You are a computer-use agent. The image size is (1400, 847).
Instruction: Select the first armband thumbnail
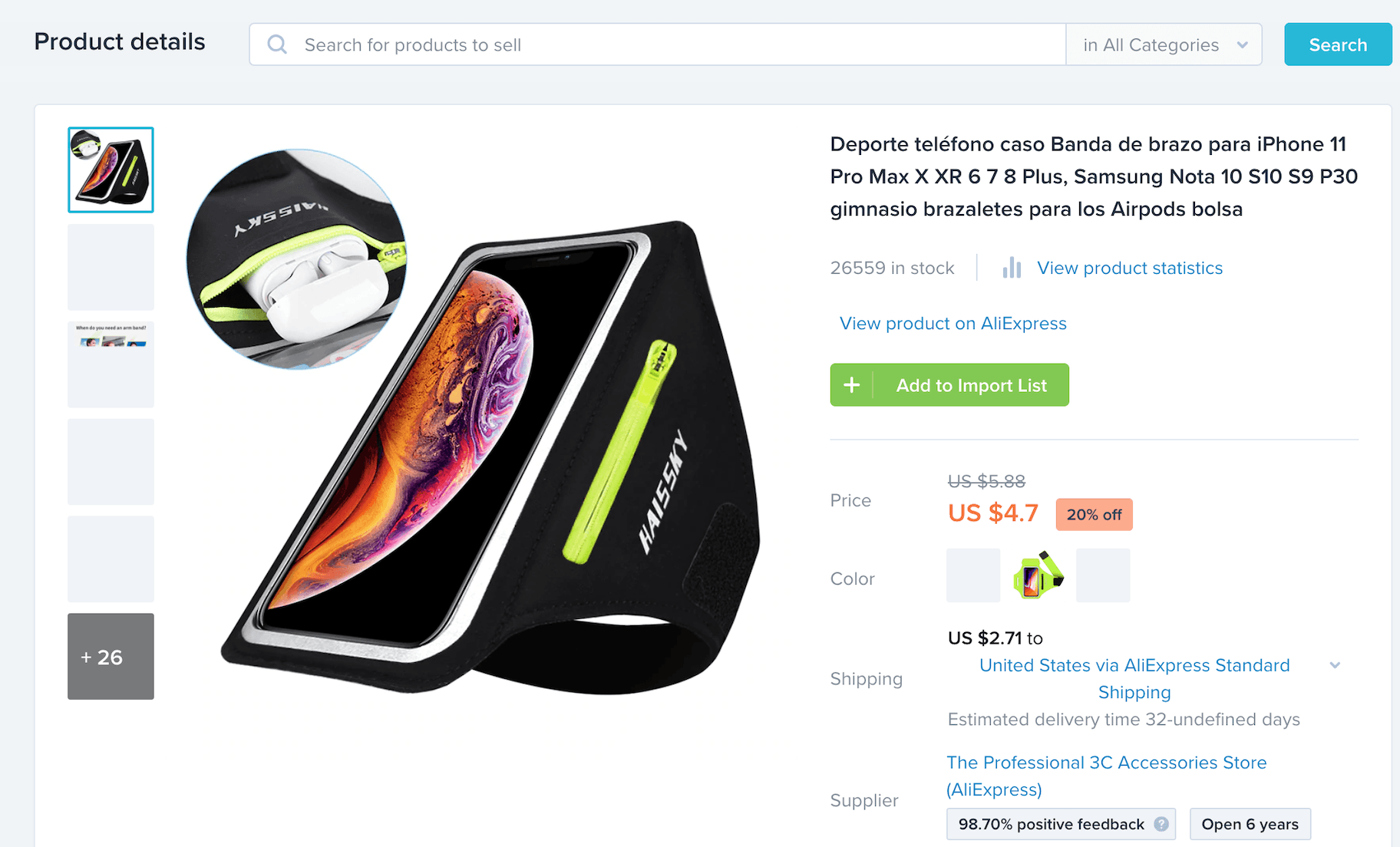(x=111, y=170)
